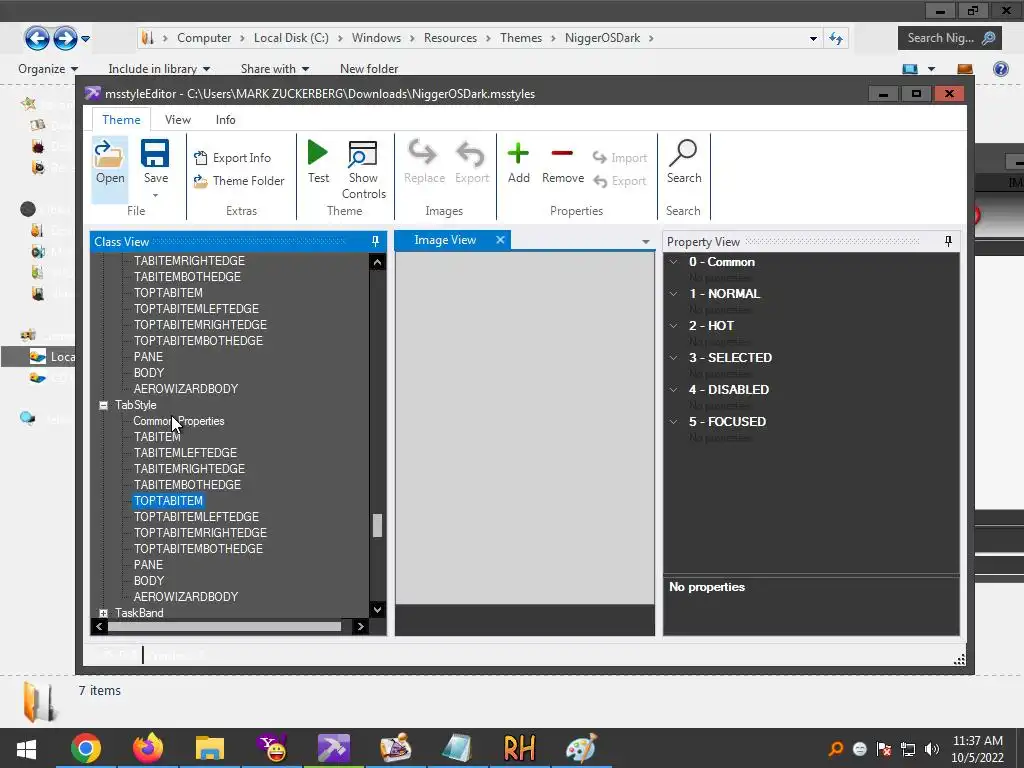
Task: Click the Export Info icon
Action: coord(201,157)
